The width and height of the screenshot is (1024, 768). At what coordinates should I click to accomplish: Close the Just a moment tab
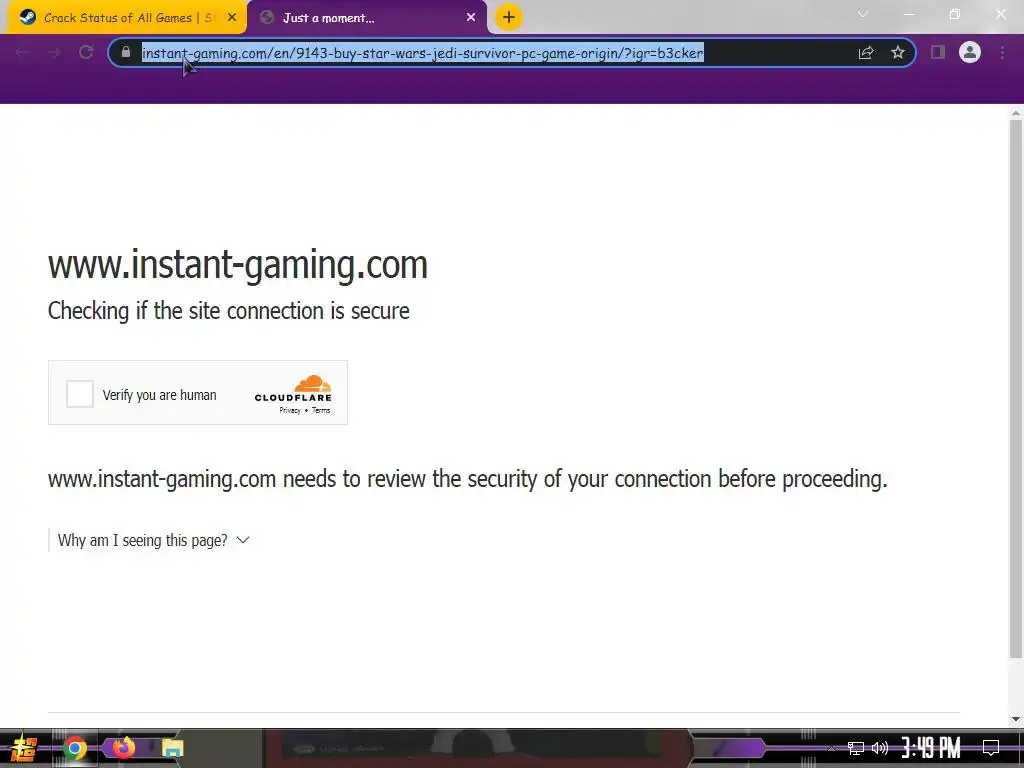[471, 18]
